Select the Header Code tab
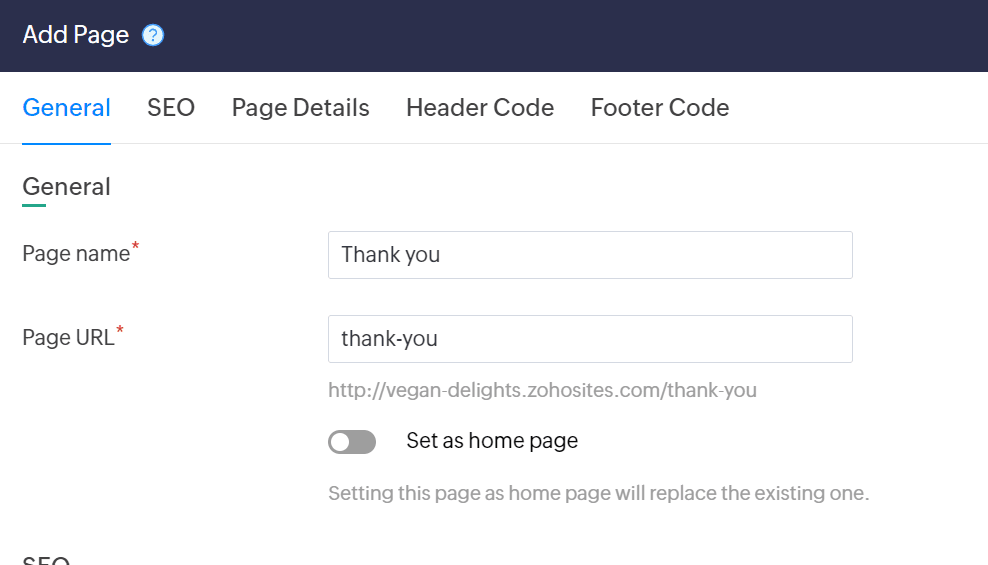 [480, 108]
